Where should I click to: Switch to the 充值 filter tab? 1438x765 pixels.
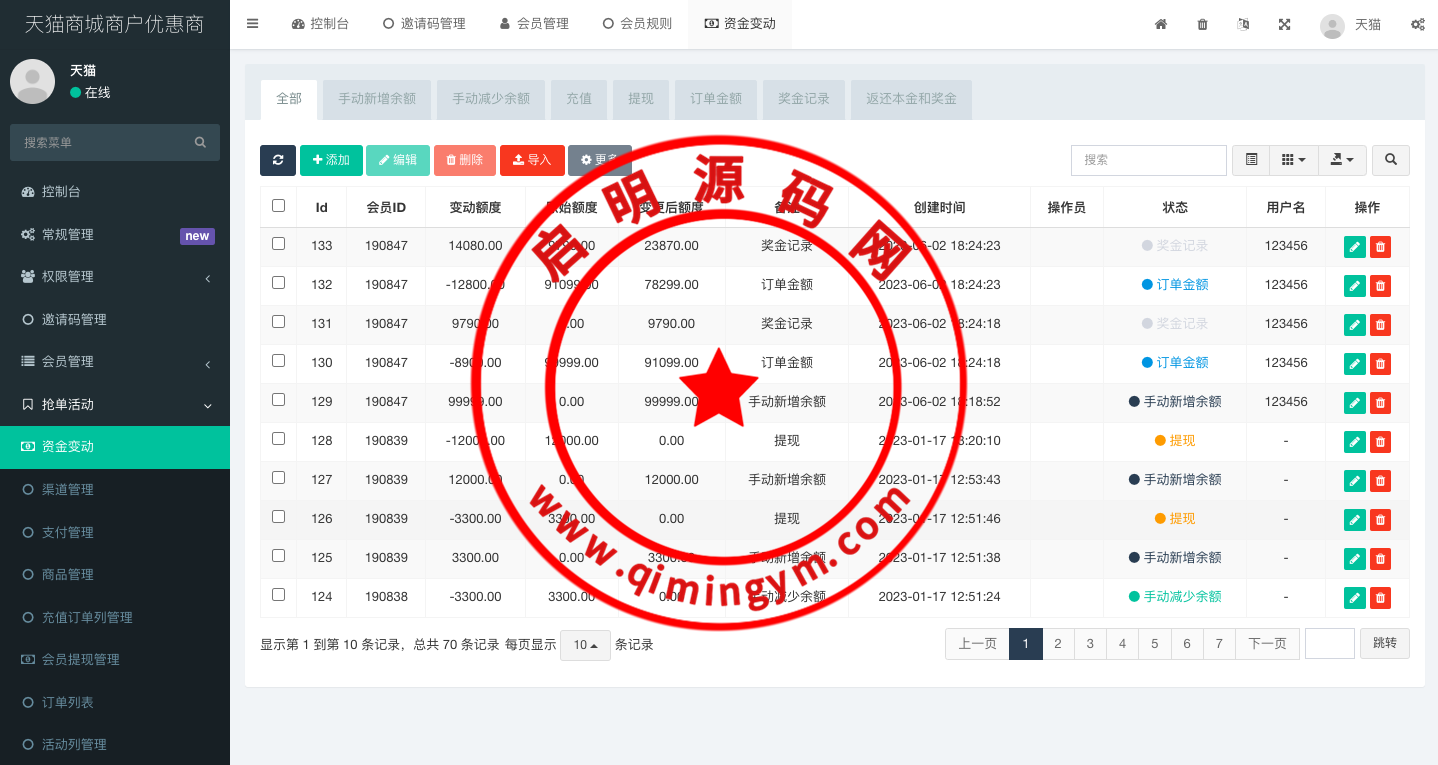pyautogui.click(x=578, y=99)
